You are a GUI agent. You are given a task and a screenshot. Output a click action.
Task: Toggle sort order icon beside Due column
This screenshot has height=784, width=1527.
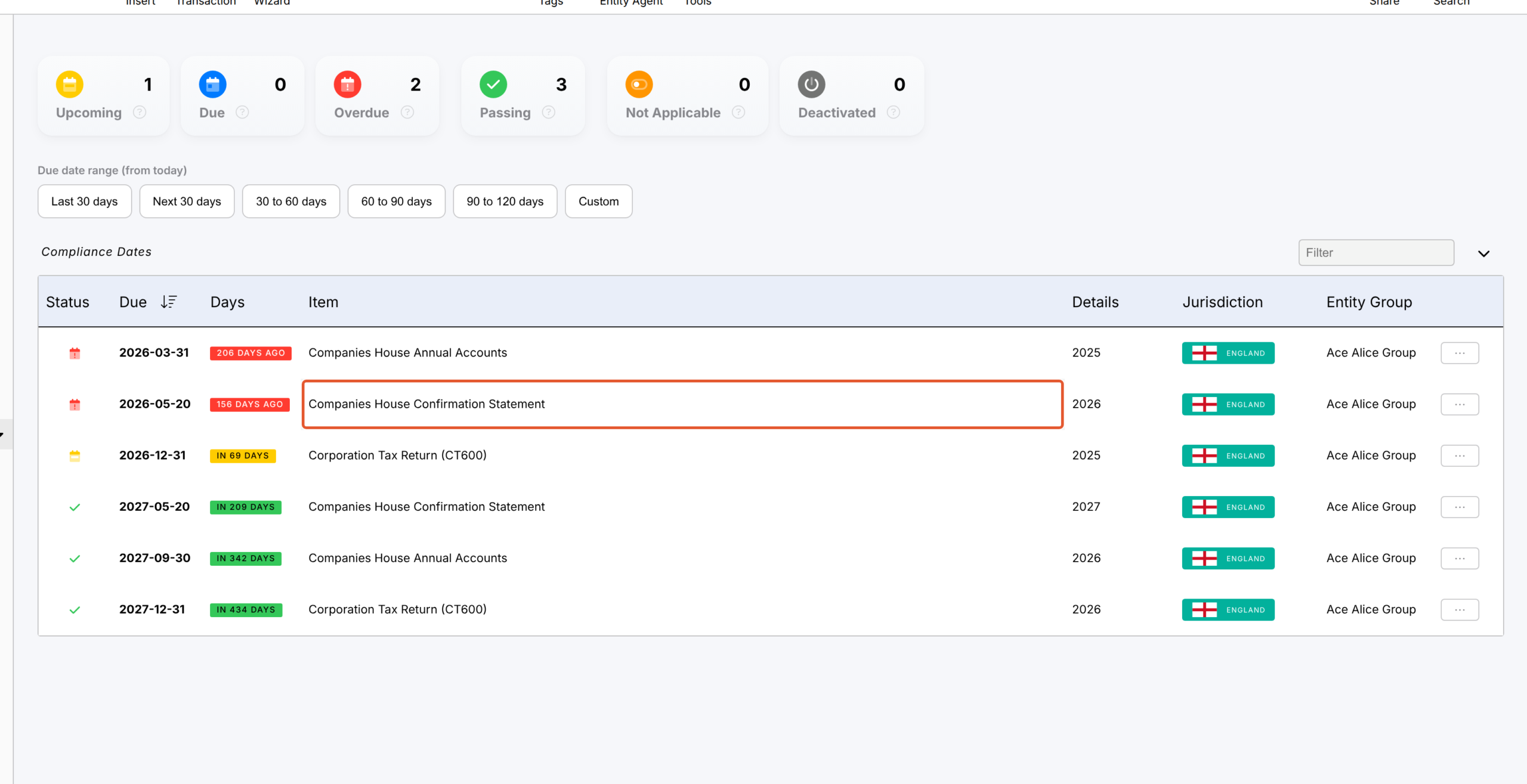[169, 302]
